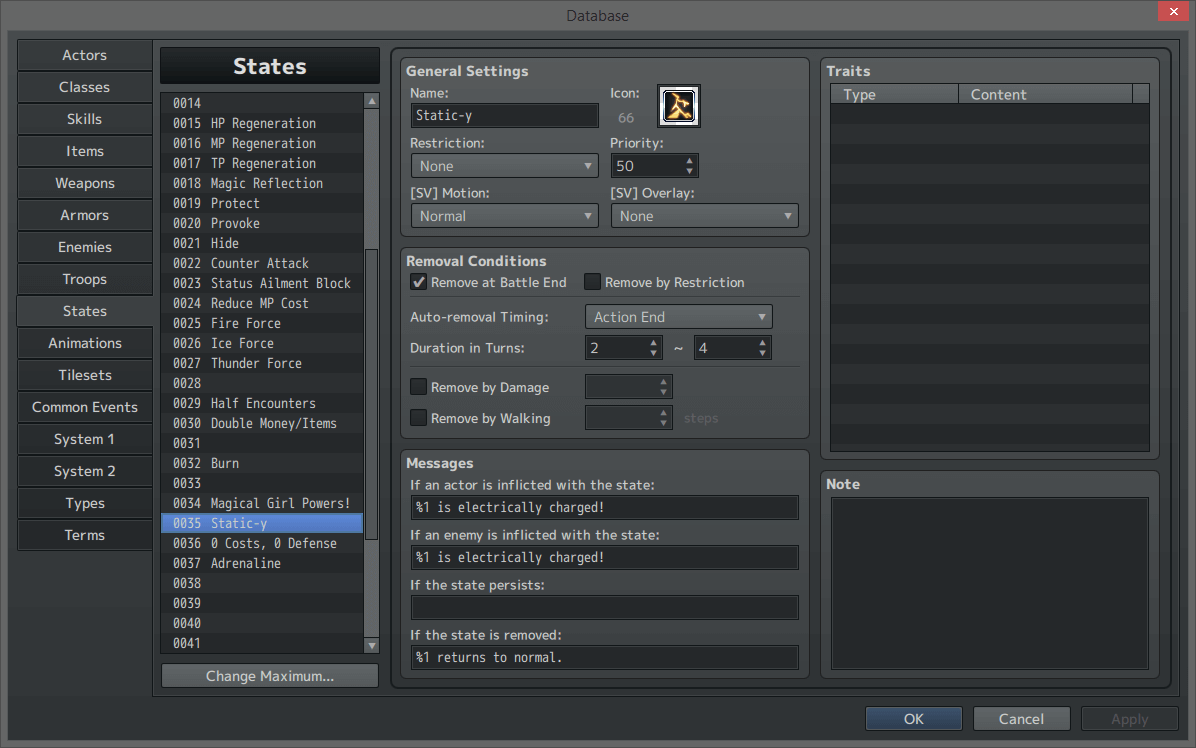Check the Remove by Damage option

point(418,387)
